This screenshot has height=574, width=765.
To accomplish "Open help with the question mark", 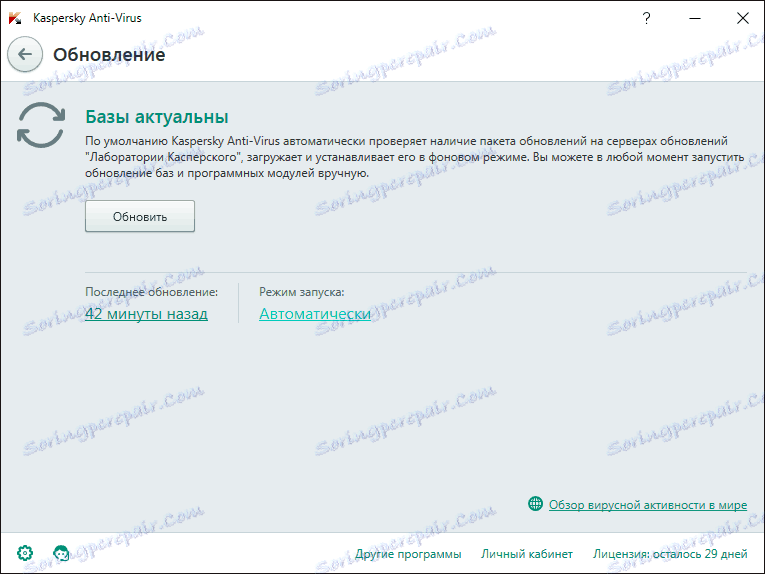I will tap(646, 18).
